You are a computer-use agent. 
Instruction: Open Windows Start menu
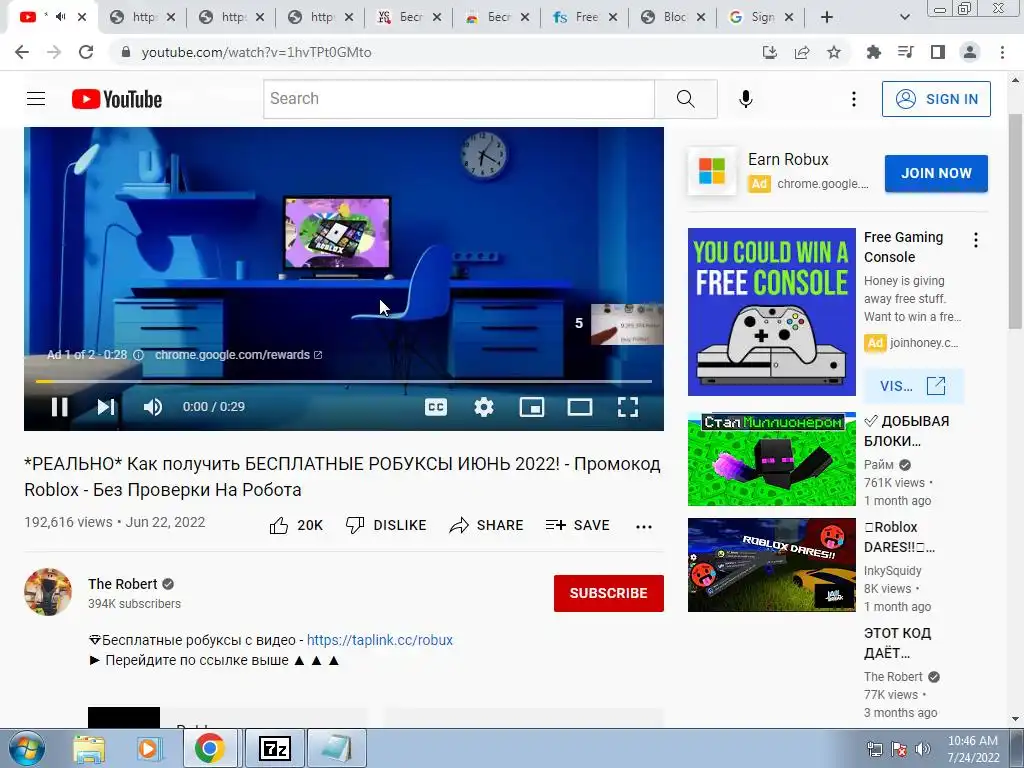click(26, 748)
